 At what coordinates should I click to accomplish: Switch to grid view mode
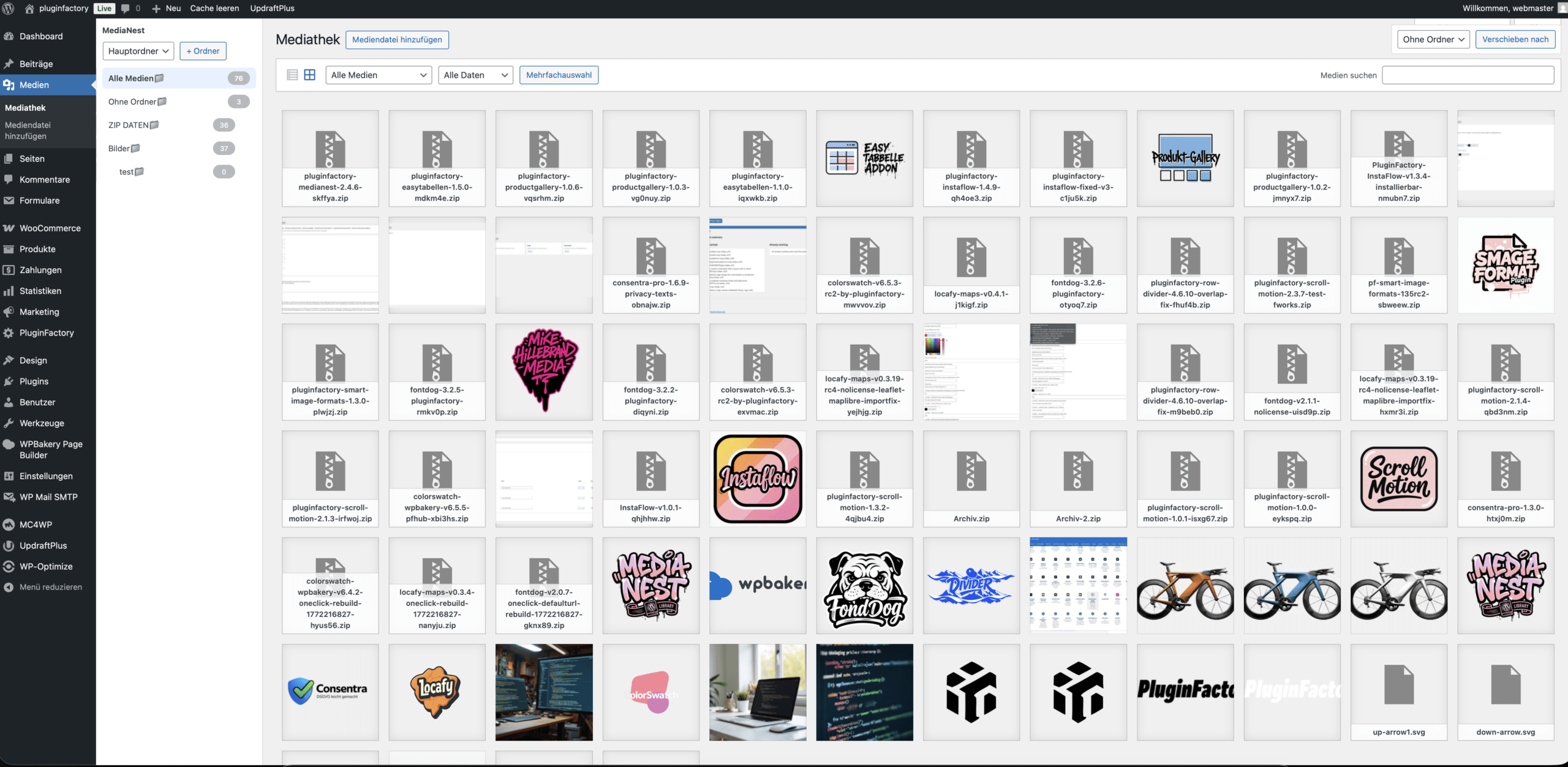[310, 75]
